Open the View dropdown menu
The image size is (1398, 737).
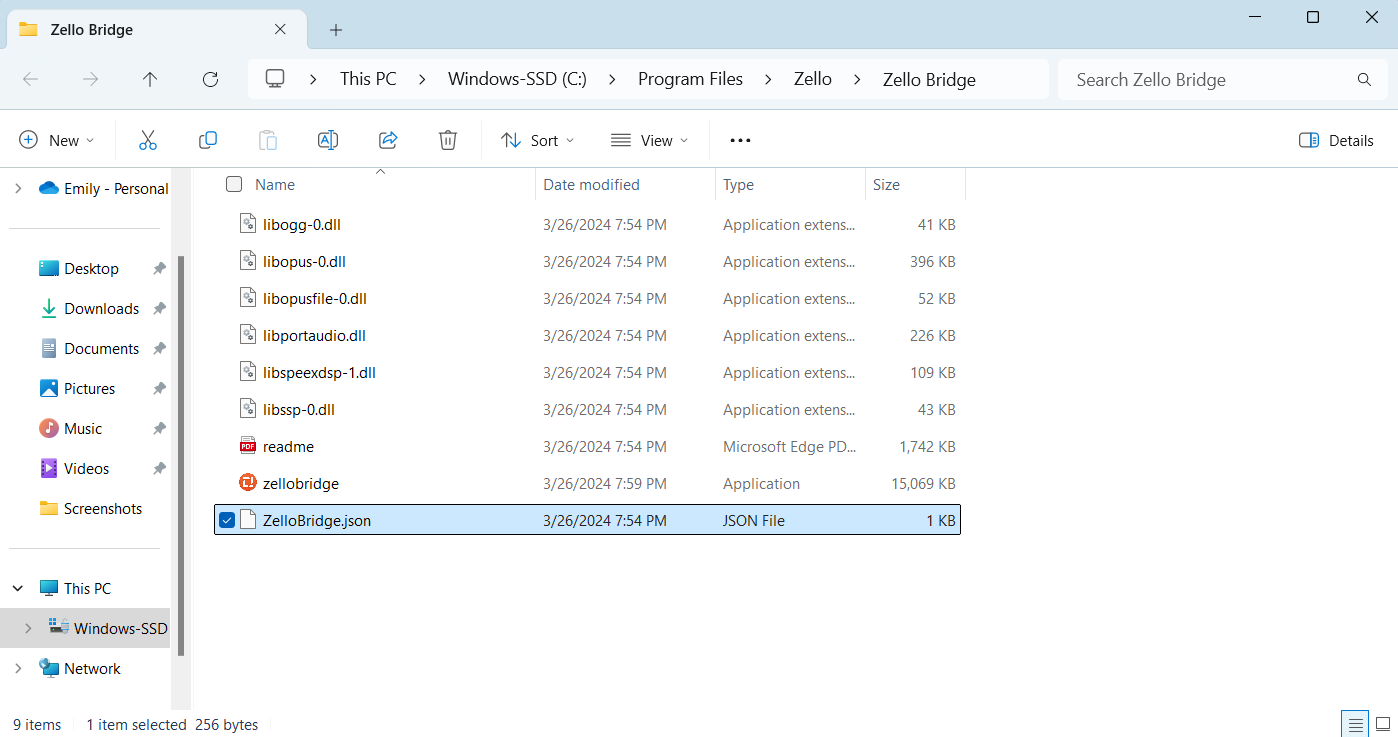click(x=650, y=140)
